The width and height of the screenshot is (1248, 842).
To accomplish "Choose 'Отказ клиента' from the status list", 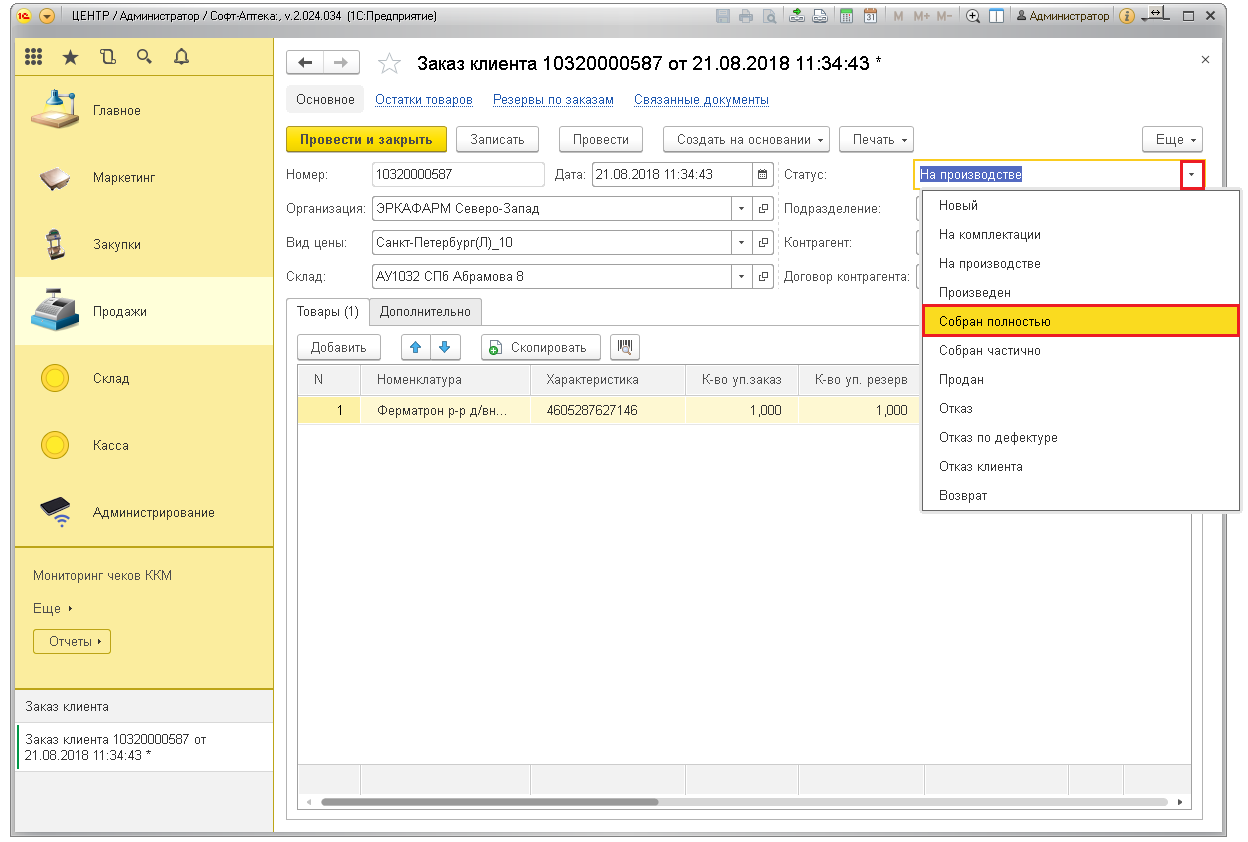I will [x=980, y=466].
